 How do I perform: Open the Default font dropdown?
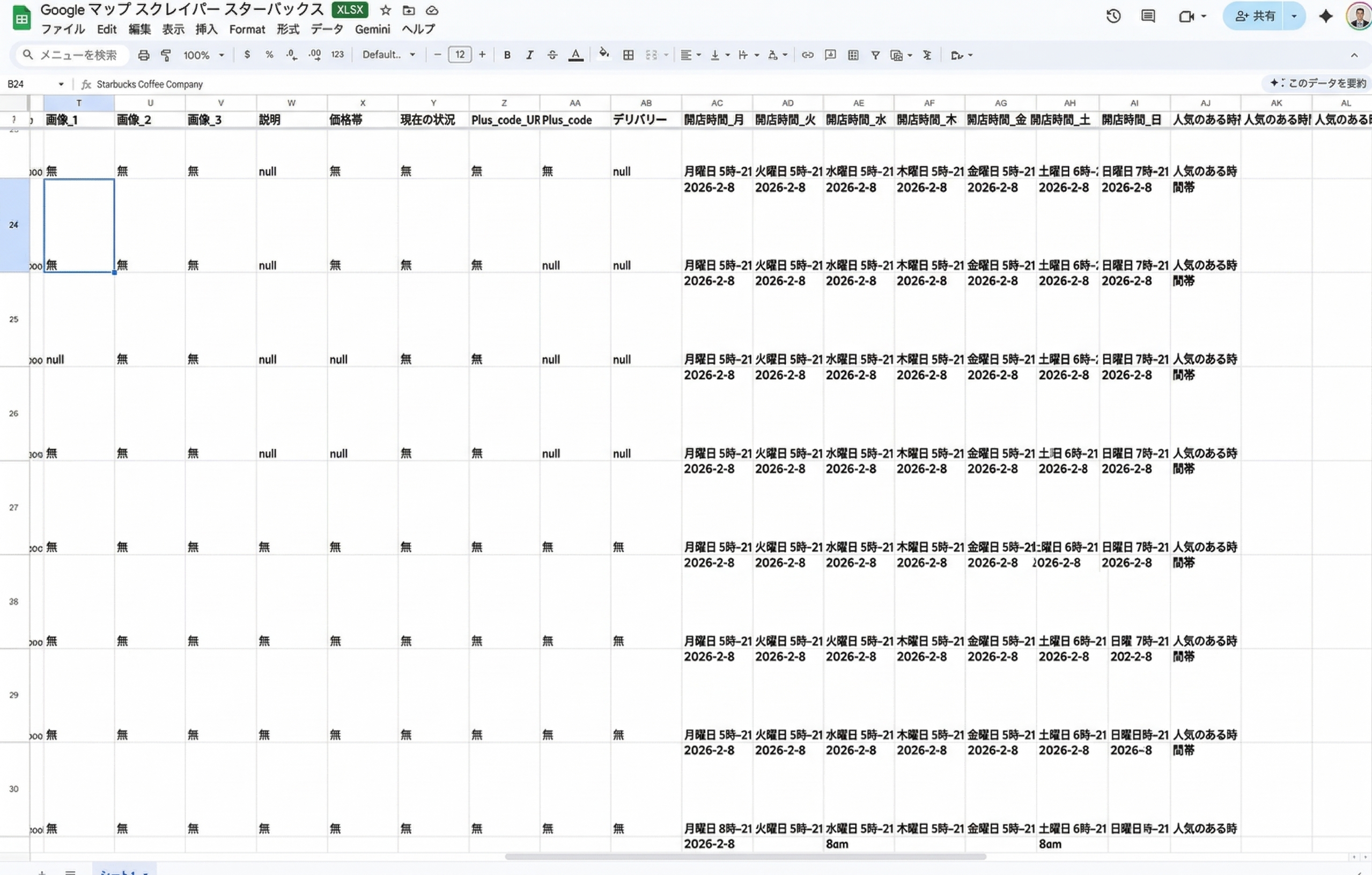pyautogui.click(x=388, y=55)
